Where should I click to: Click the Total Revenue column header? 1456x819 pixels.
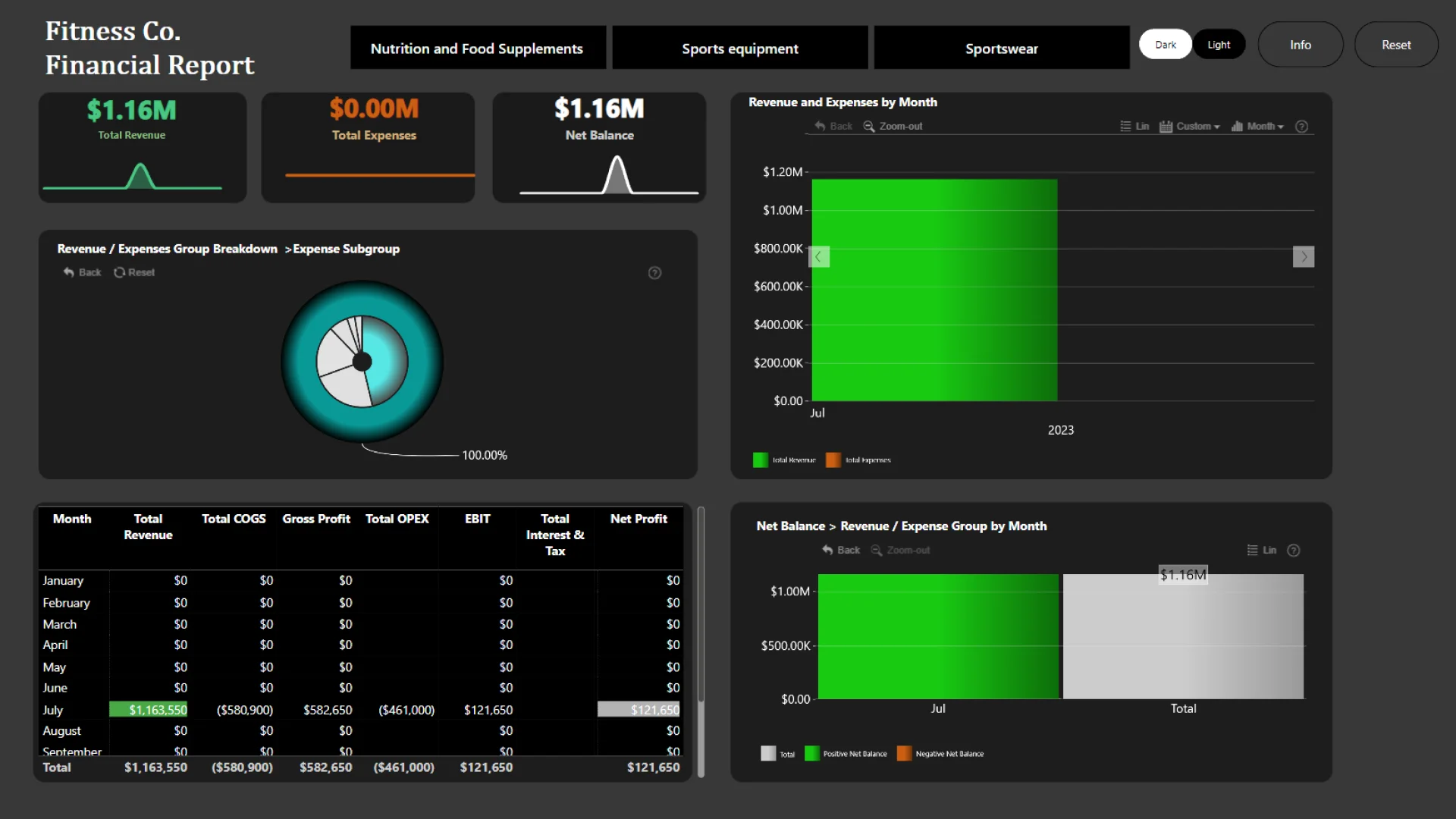pos(148,526)
